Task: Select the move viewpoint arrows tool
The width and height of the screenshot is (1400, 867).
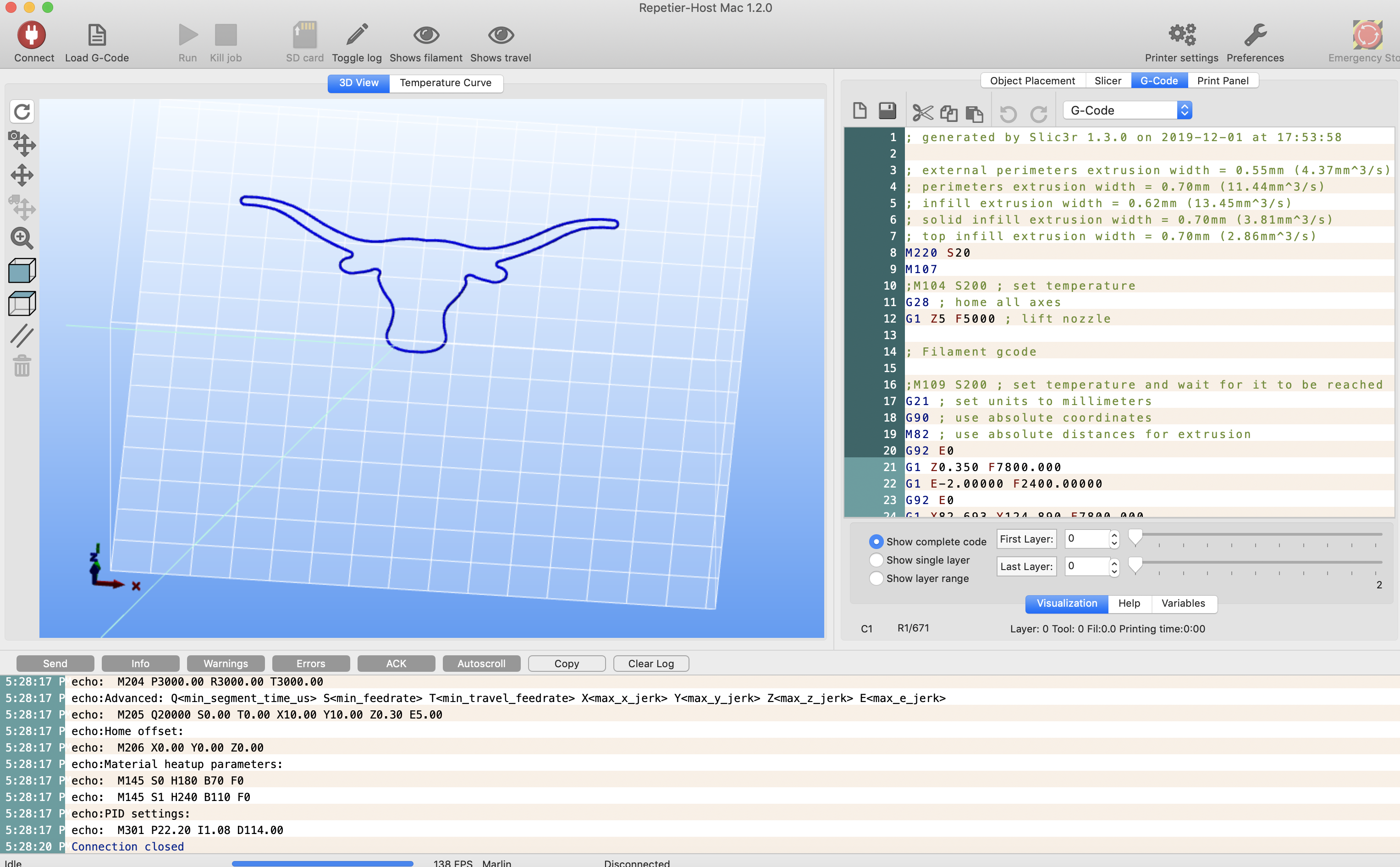Action: pyautogui.click(x=22, y=176)
